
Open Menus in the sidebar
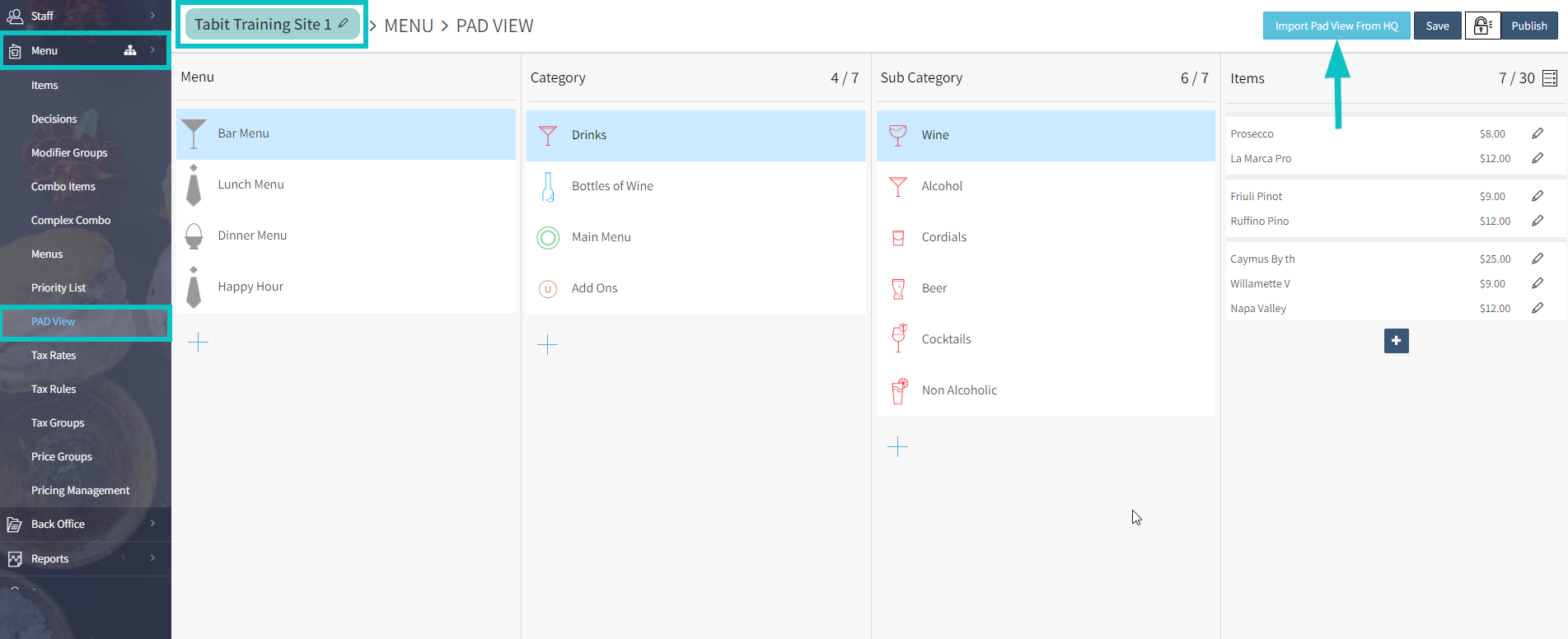47,254
